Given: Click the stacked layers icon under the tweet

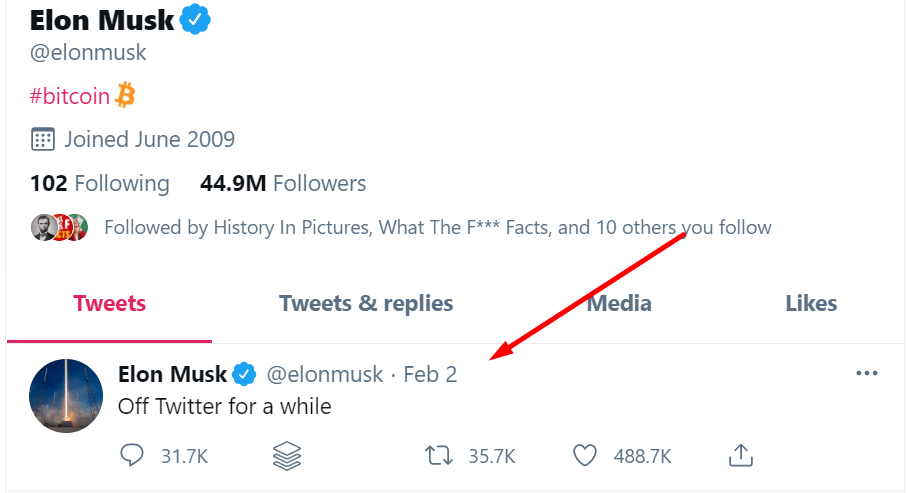Looking at the screenshot, I should coord(287,456).
